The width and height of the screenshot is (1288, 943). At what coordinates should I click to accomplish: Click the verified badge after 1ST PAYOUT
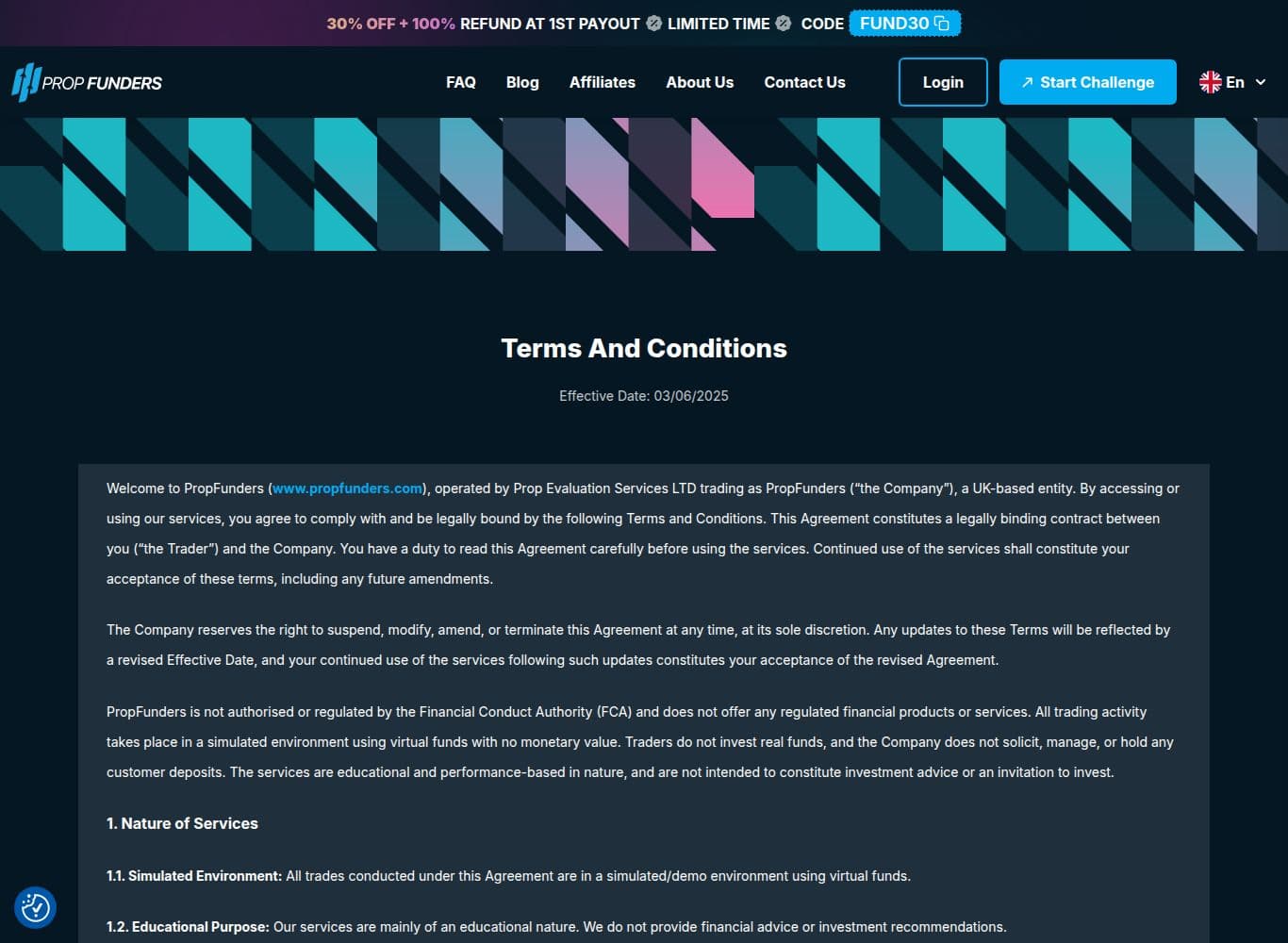(x=653, y=24)
